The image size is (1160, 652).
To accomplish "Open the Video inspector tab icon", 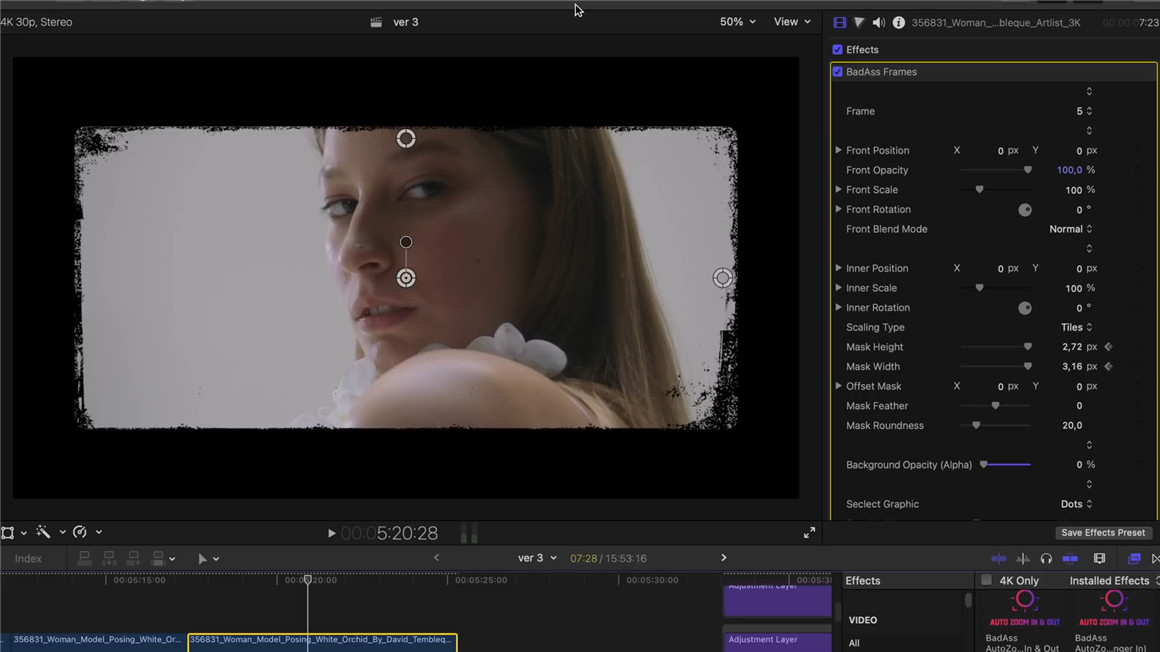I will tap(839, 22).
